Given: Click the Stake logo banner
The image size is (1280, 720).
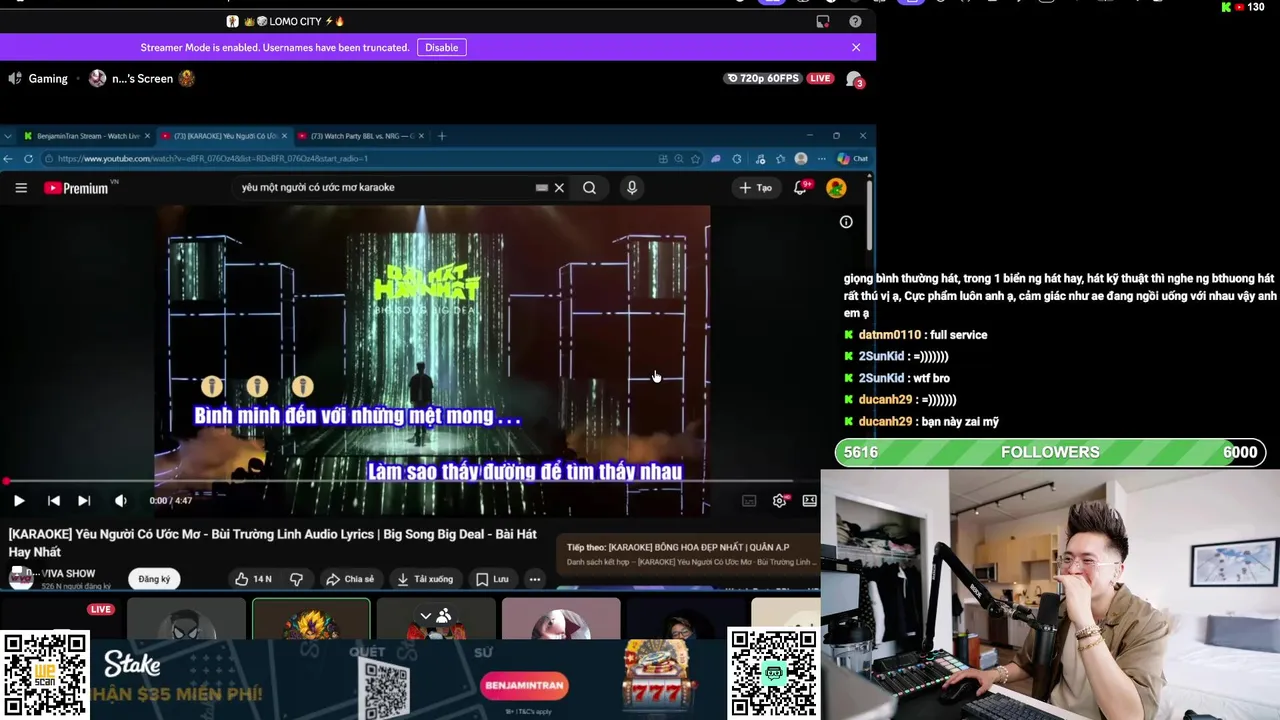Looking at the screenshot, I should (132, 664).
